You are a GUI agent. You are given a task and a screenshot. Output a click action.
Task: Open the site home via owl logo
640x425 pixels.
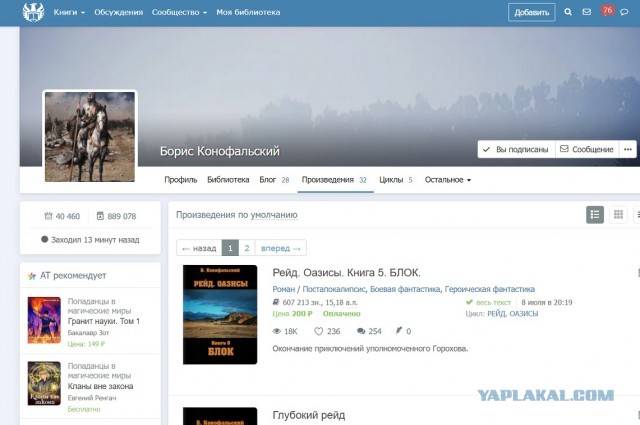pyautogui.click(x=33, y=12)
